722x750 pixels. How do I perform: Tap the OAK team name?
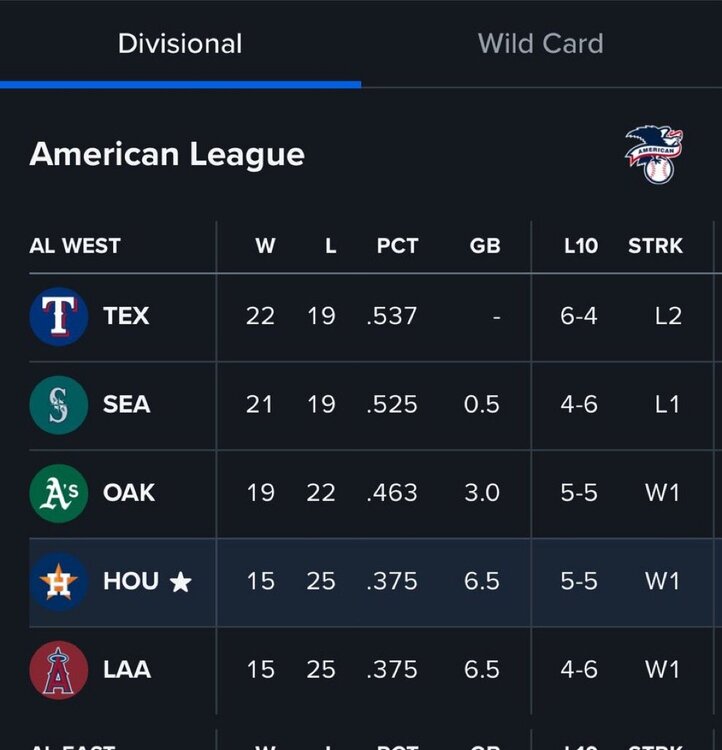tap(129, 493)
